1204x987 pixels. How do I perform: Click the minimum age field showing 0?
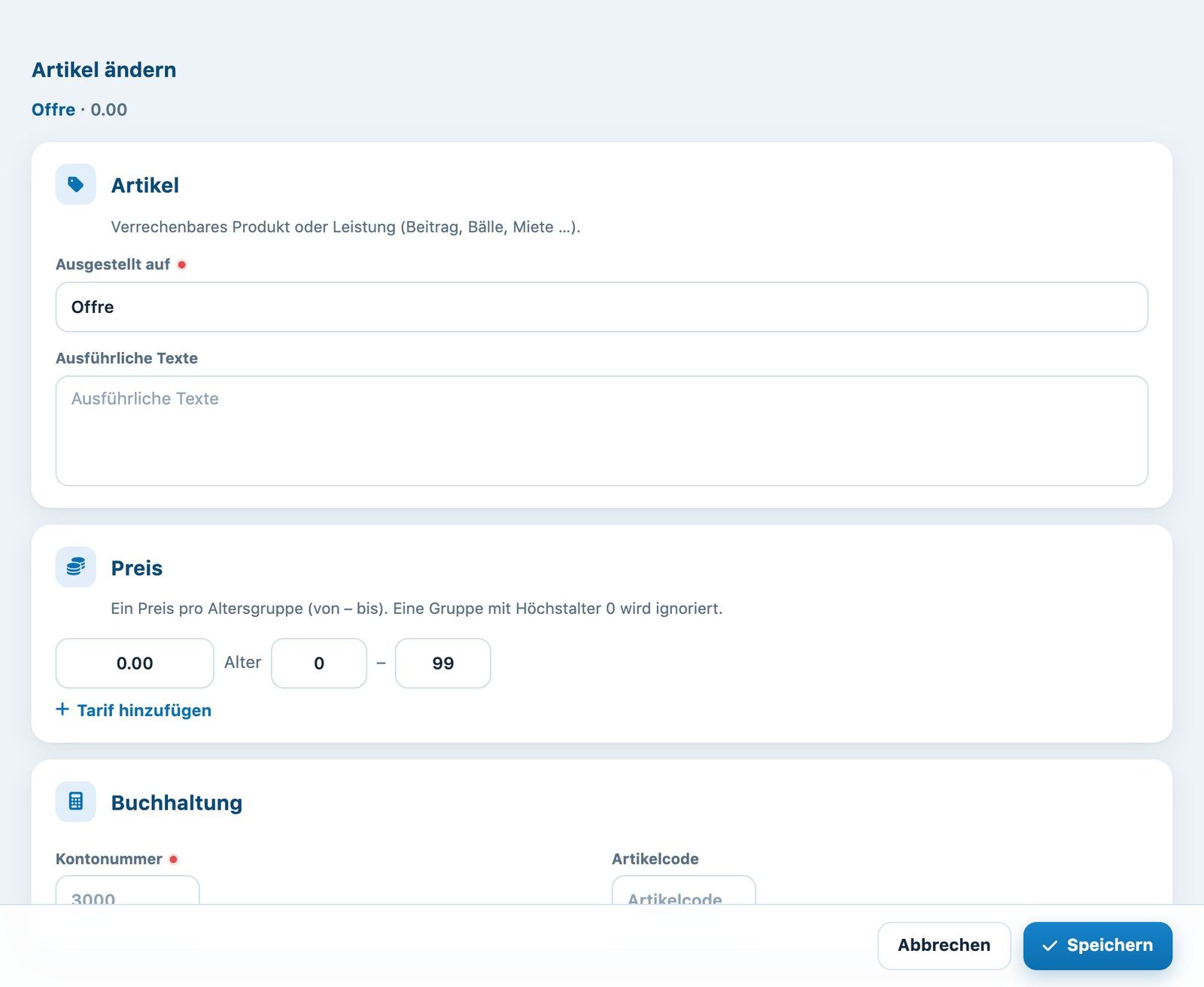(x=319, y=664)
